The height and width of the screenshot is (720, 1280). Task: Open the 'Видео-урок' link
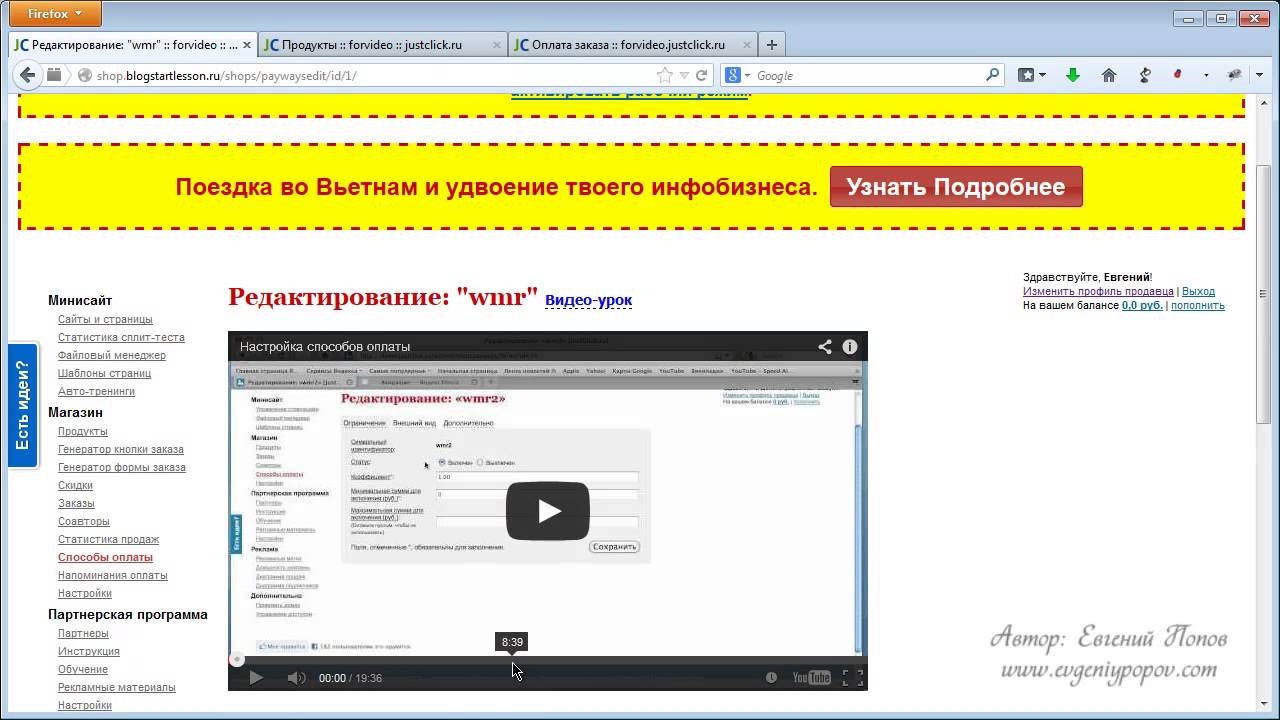coord(588,300)
